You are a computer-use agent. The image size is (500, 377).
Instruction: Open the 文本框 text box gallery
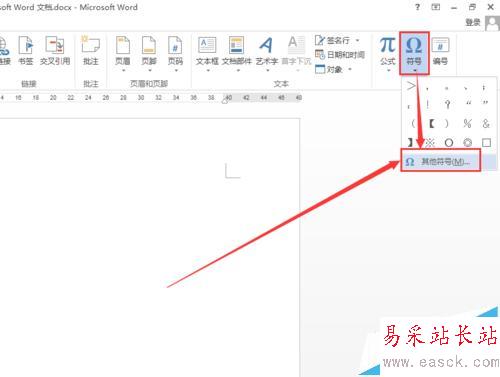pyautogui.click(x=207, y=54)
